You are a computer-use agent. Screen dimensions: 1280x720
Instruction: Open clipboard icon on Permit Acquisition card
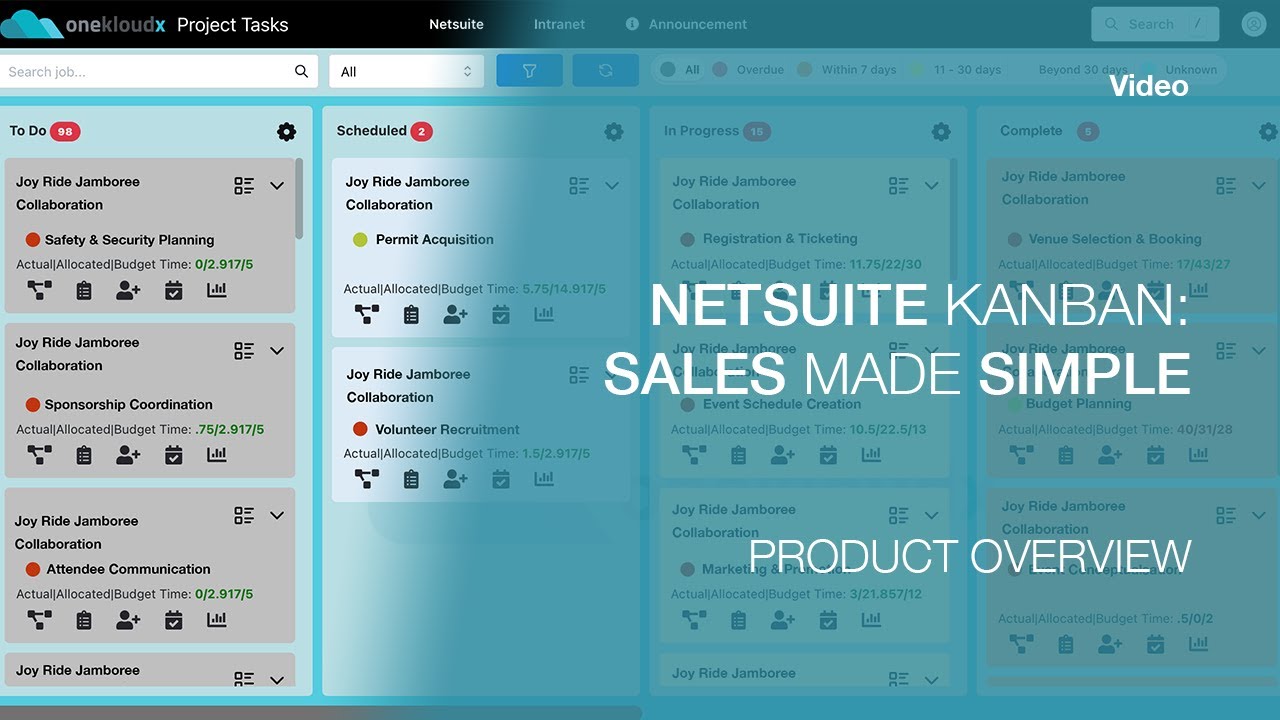(411, 314)
